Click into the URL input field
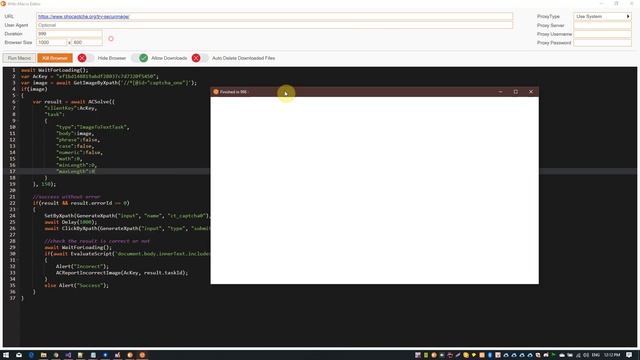This screenshot has height=360, width=640. [275, 16]
